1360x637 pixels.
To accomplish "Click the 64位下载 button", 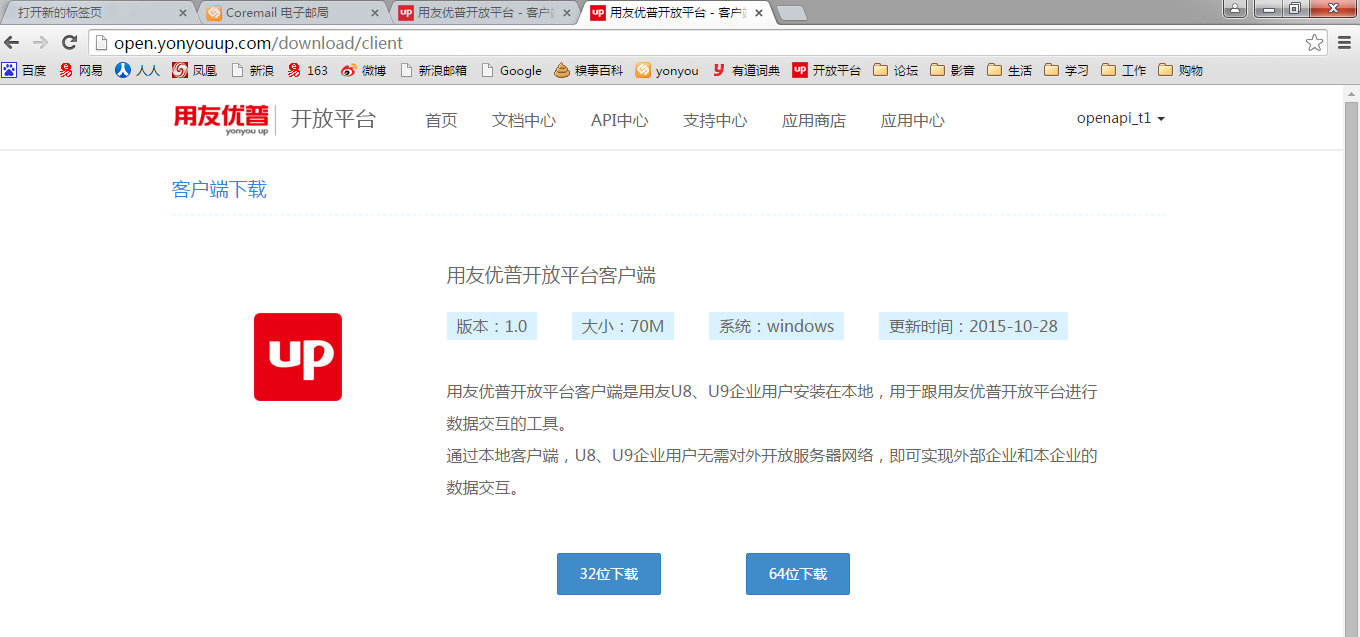I will point(798,574).
